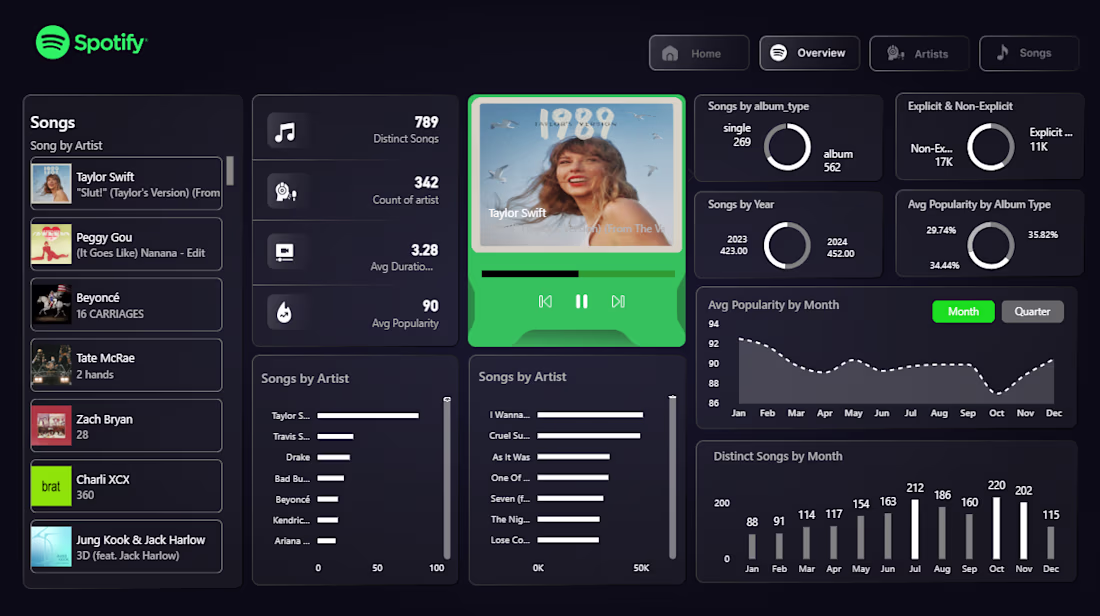Click the Oct bar in Distinct Songs
The image size is (1100, 616).
click(x=996, y=528)
